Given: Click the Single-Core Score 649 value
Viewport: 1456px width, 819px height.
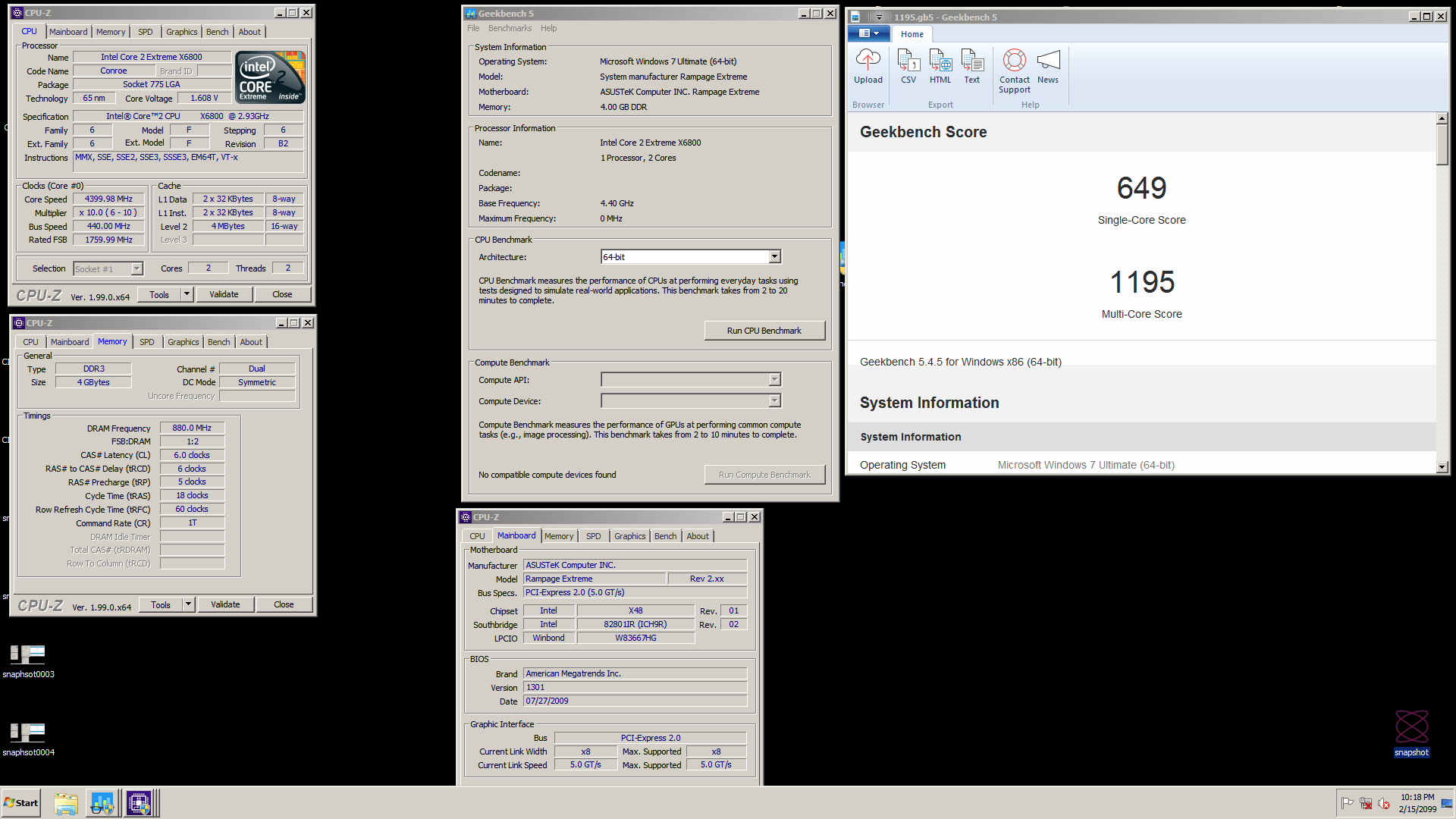Looking at the screenshot, I should pyautogui.click(x=1141, y=188).
